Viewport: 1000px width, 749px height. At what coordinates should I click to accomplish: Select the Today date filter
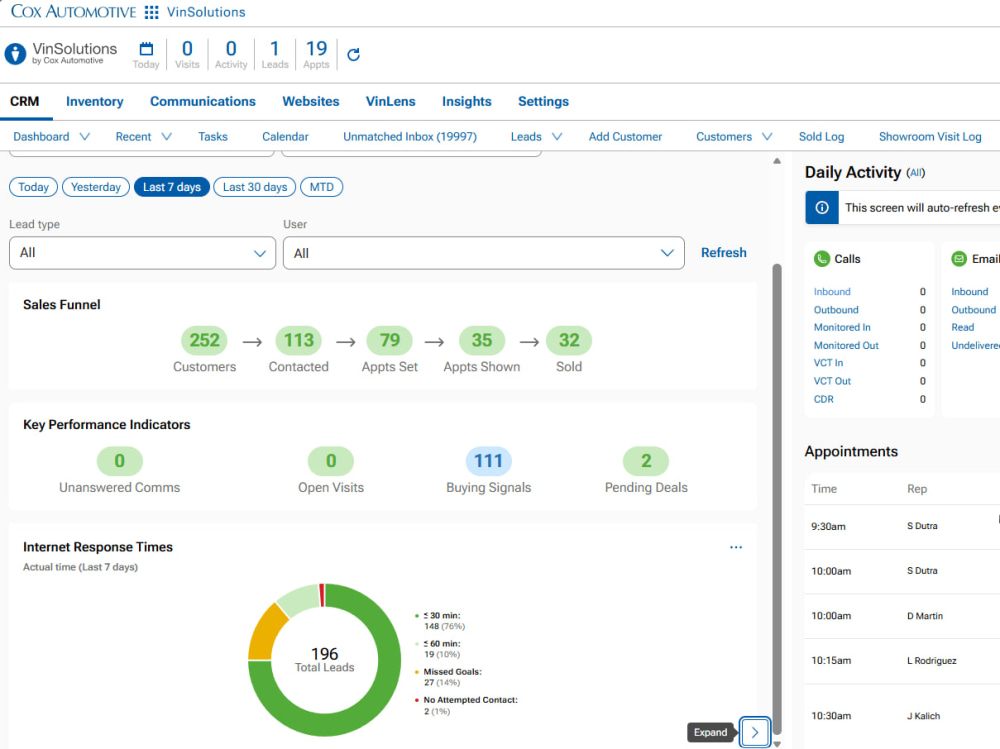tap(33, 187)
